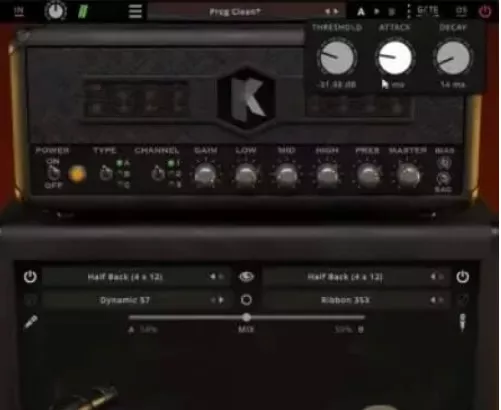Flip the amp POWER on/off switch

coord(53,173)
